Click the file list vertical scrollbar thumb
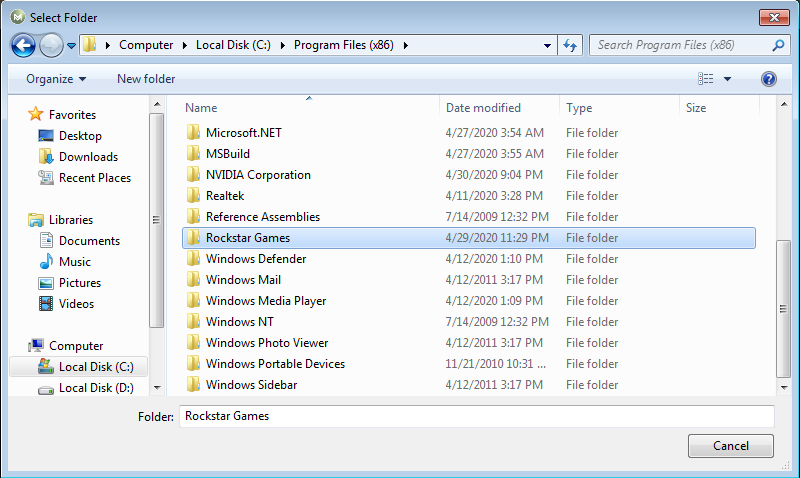The height and width of the screenshot is (478, 800). pyautogui.click(x=784, y=309)
